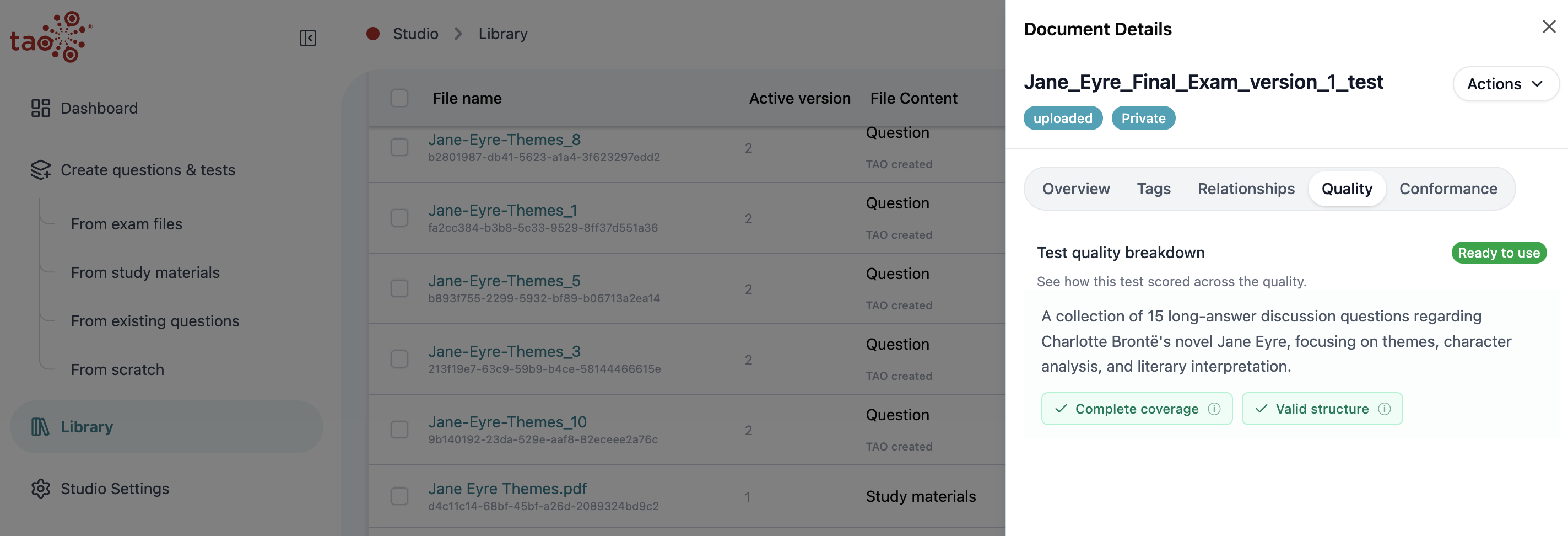
Task: Close the Document Details panel
Action: 1549,27
